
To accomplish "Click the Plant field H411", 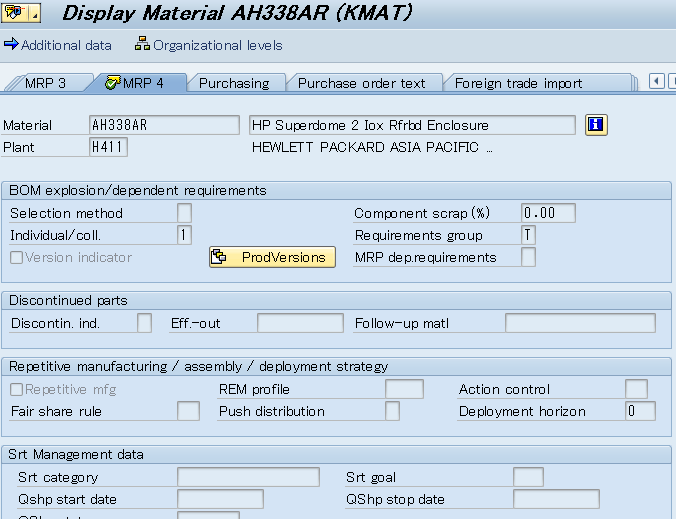I will 108,147.
